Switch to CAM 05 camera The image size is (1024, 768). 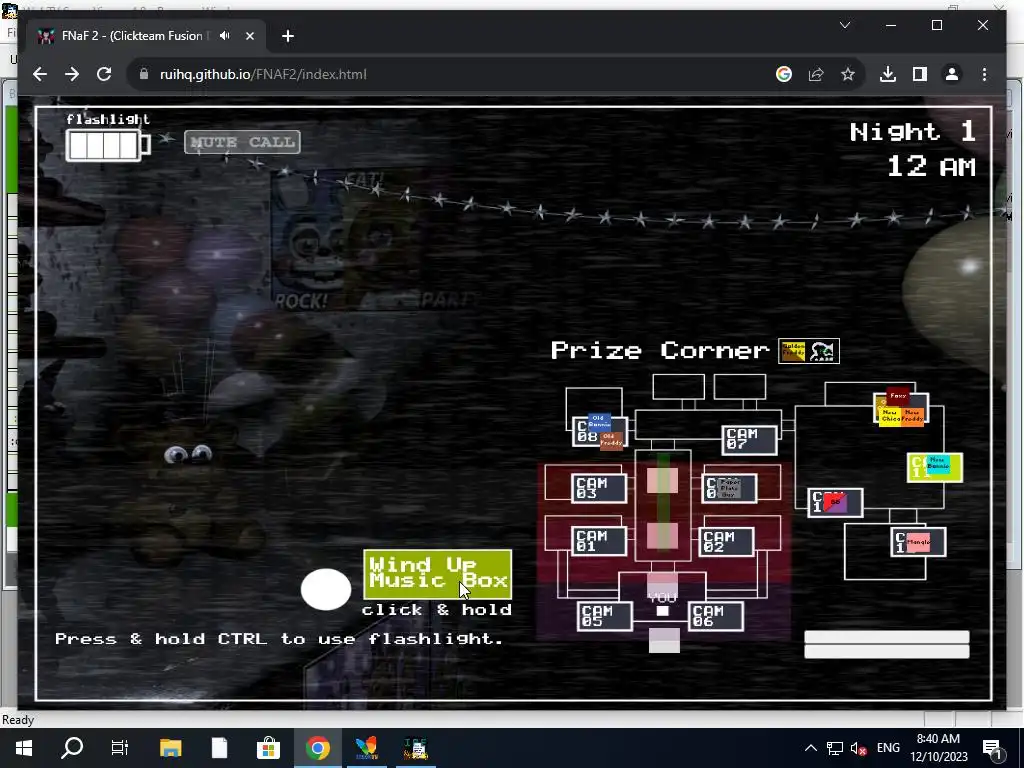605,616
